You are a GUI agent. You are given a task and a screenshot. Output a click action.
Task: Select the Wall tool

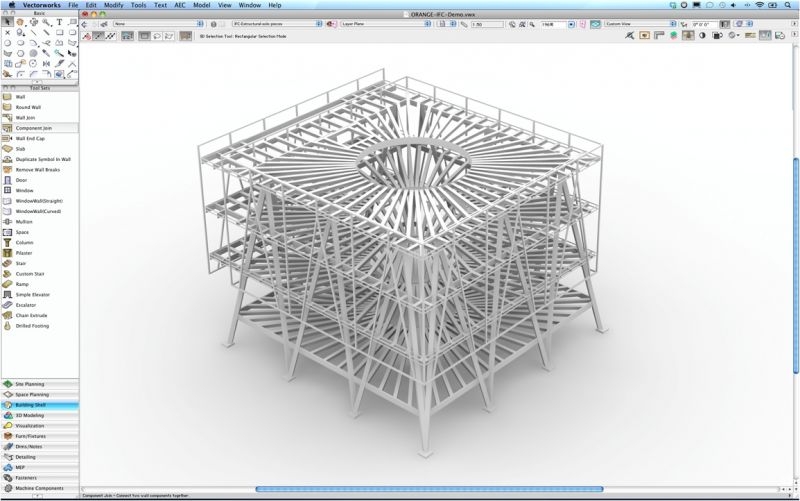point(20,97)
